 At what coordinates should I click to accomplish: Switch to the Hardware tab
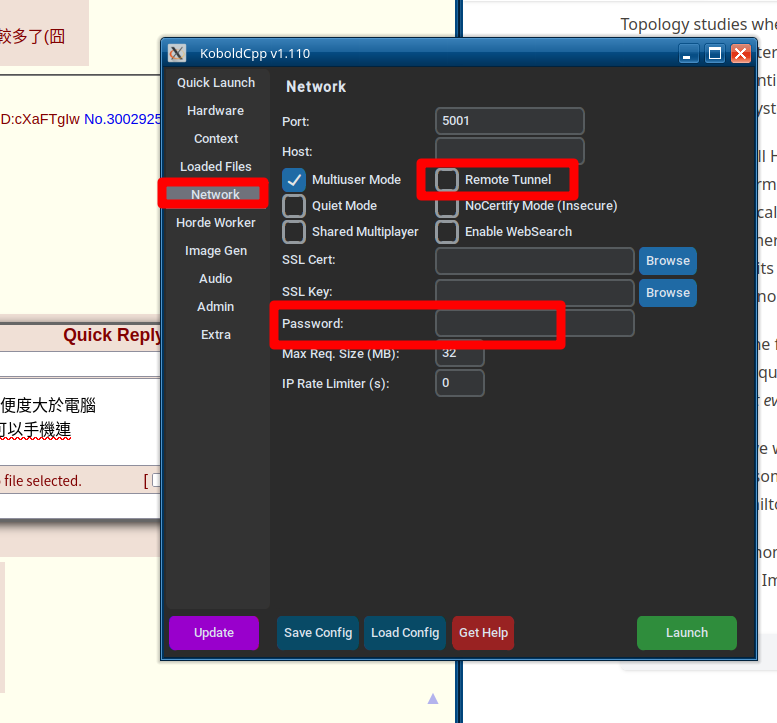215,111
